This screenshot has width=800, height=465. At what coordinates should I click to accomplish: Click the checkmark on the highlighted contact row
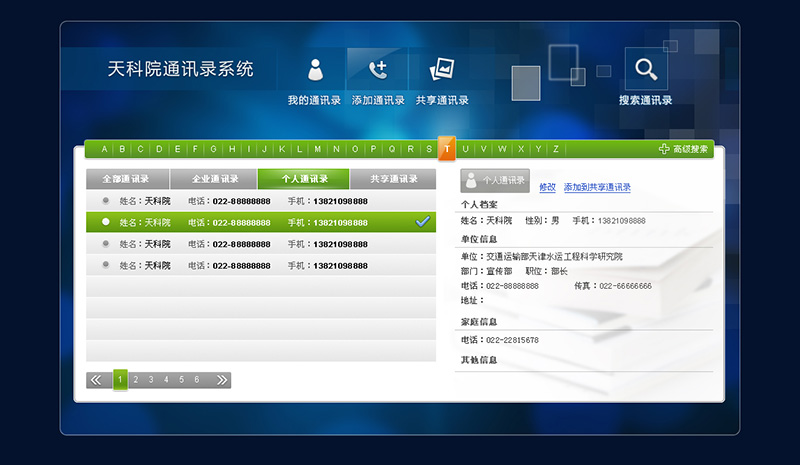click(422, 222)
